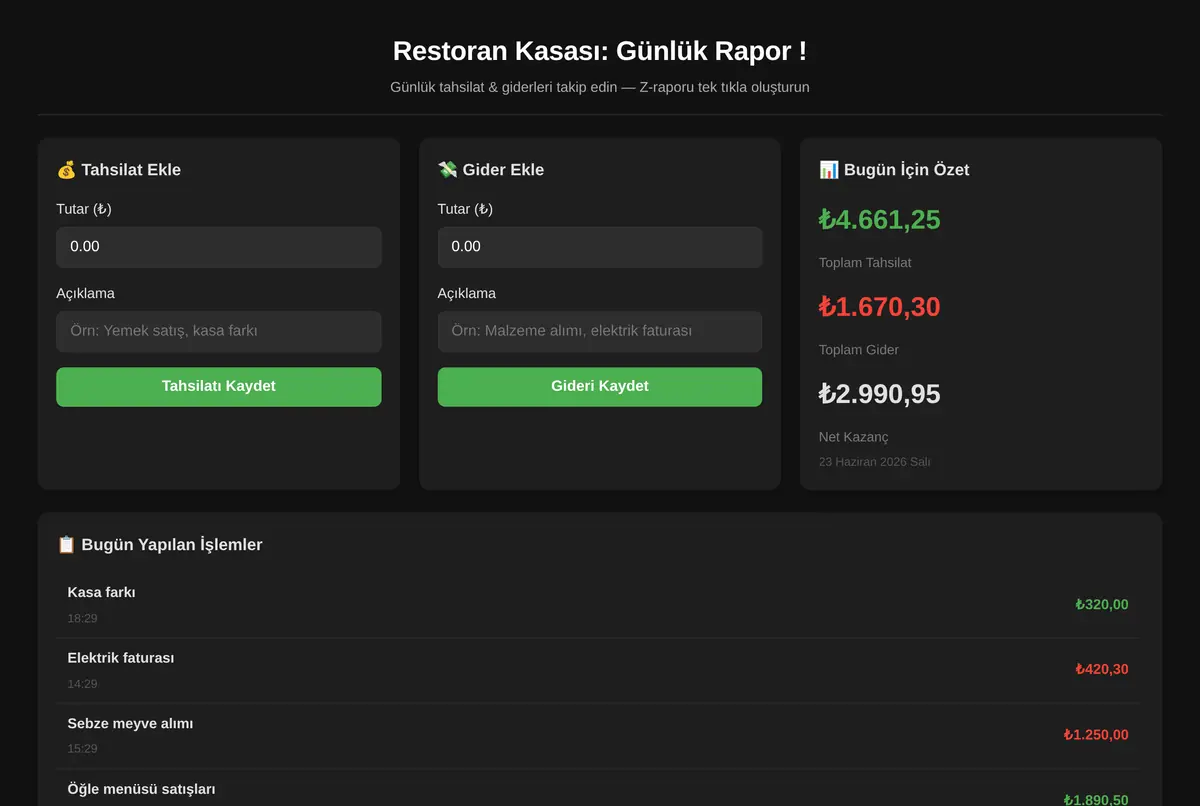Click the Tutar (₺) label in Gider Ekle
1200x806 pixels.
465,209
